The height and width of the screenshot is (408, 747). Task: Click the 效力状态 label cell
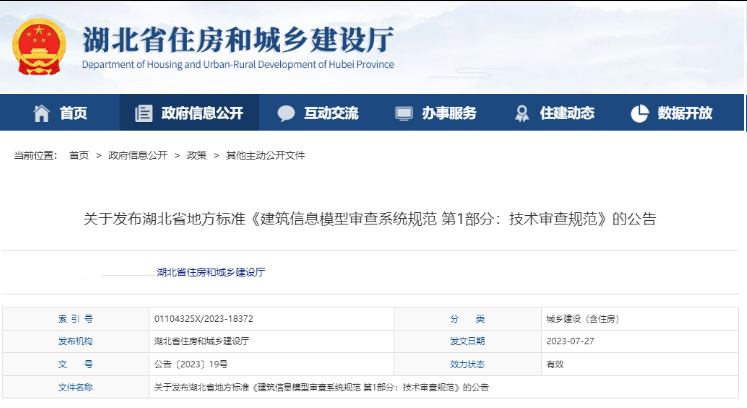pos(467,364)
